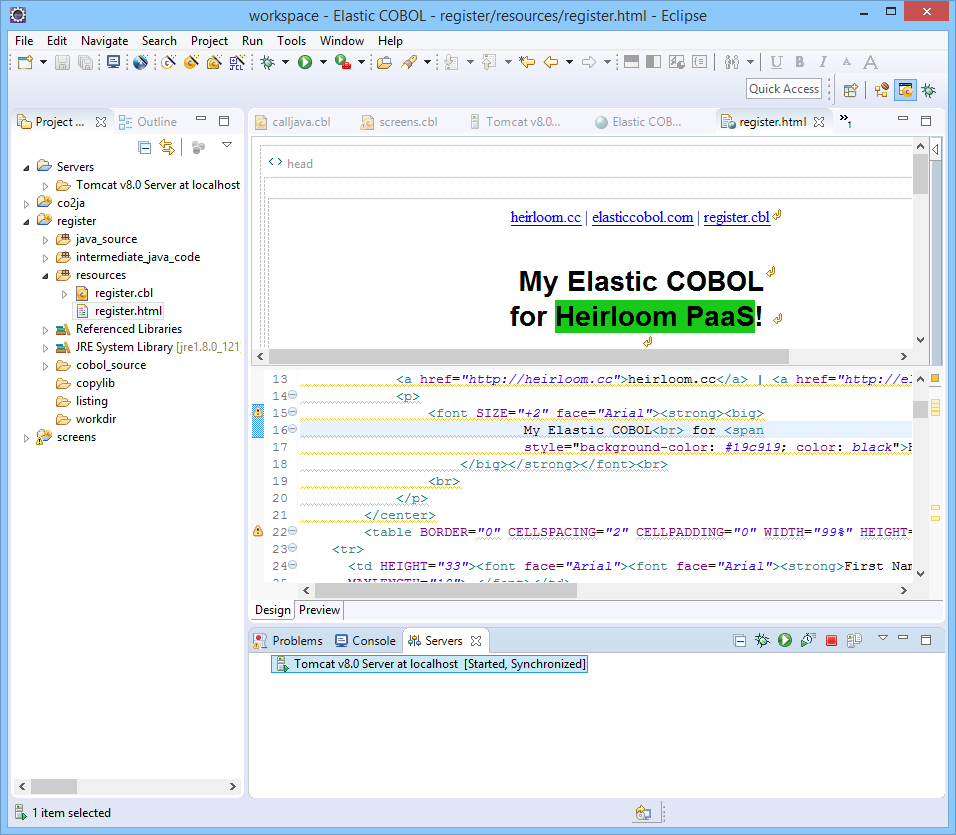Open the Run button dropdown arrow
The image size is (956, 835).
click(x=323, y=62)
